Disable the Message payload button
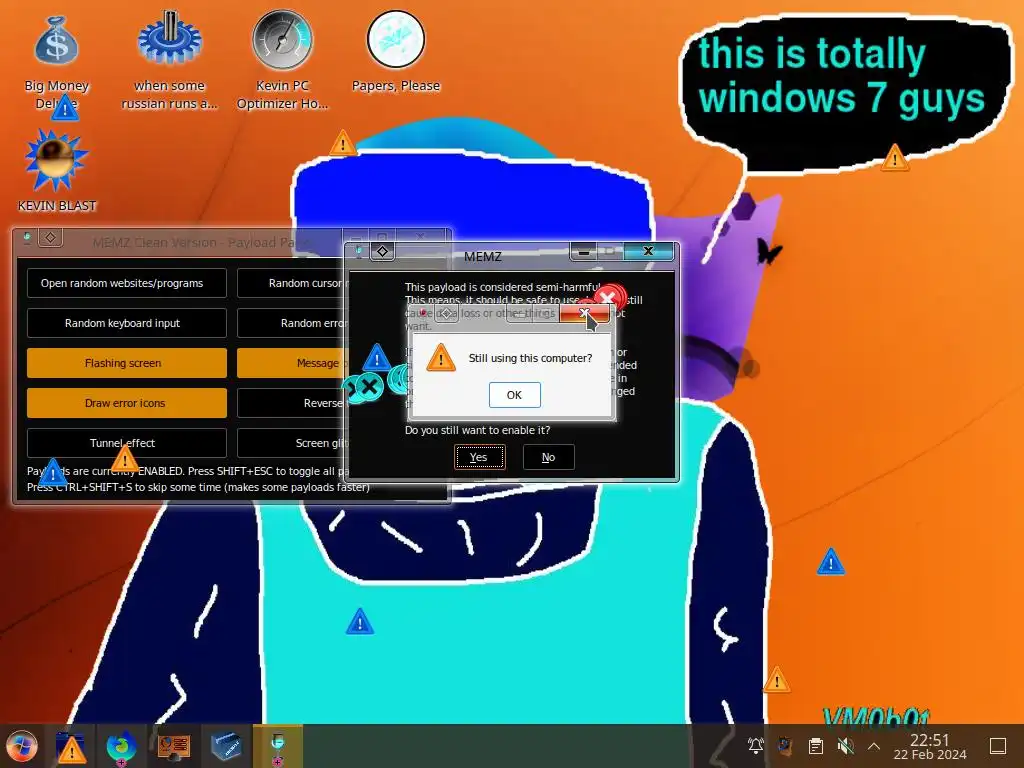 [x=291, y=362]
